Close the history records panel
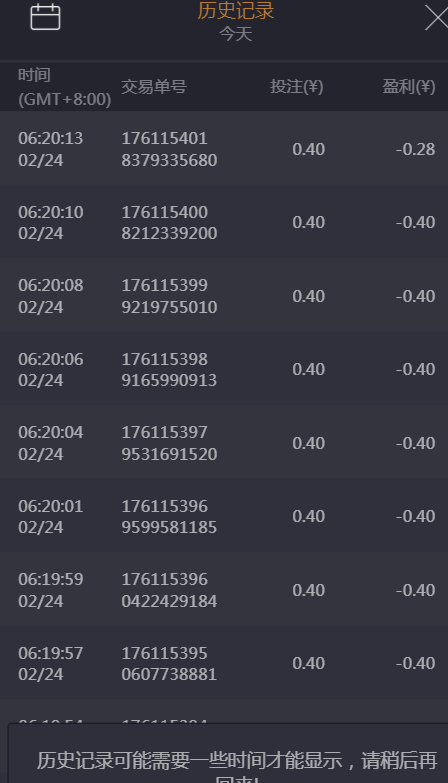The width and height of the screenshot is (448, 783). coord(436,17)
